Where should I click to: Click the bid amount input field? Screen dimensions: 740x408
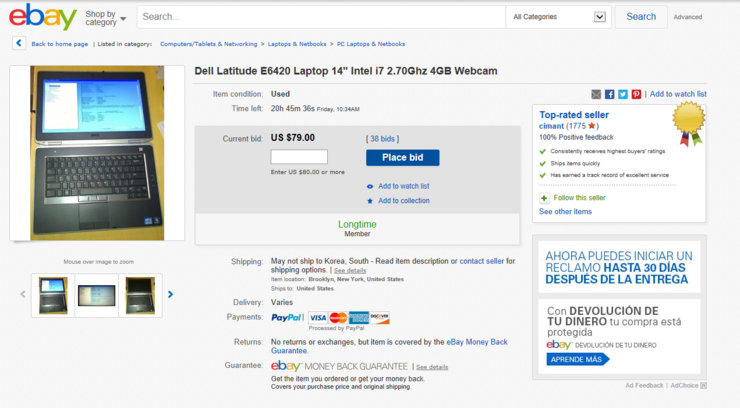pyautogui.click(x=299, y=157)
